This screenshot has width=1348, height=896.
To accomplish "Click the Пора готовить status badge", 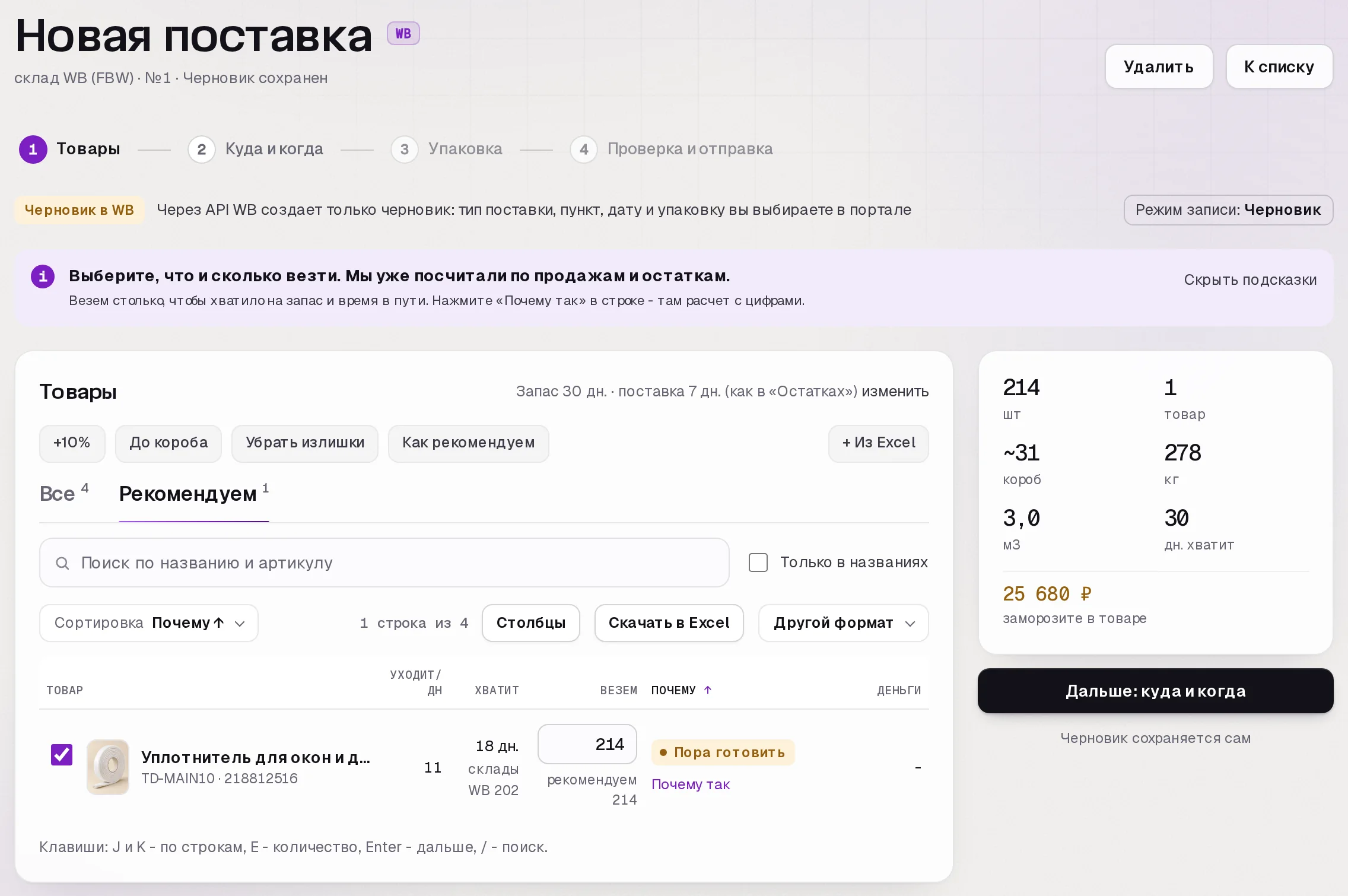I will (723, 752).
